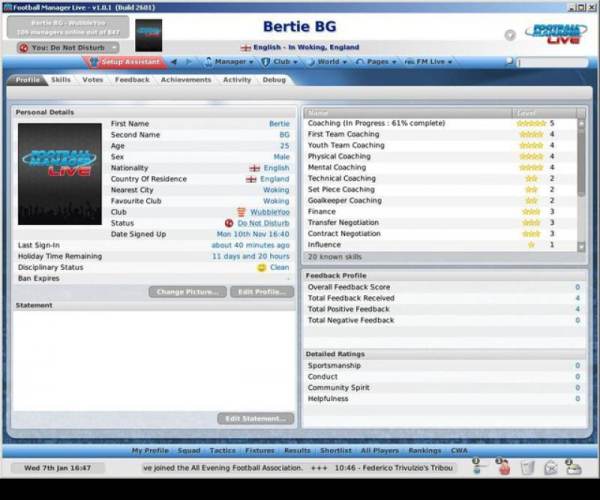Sort skills by the Name column header
This screenshot has height=500, width=600.
[408, 113]
